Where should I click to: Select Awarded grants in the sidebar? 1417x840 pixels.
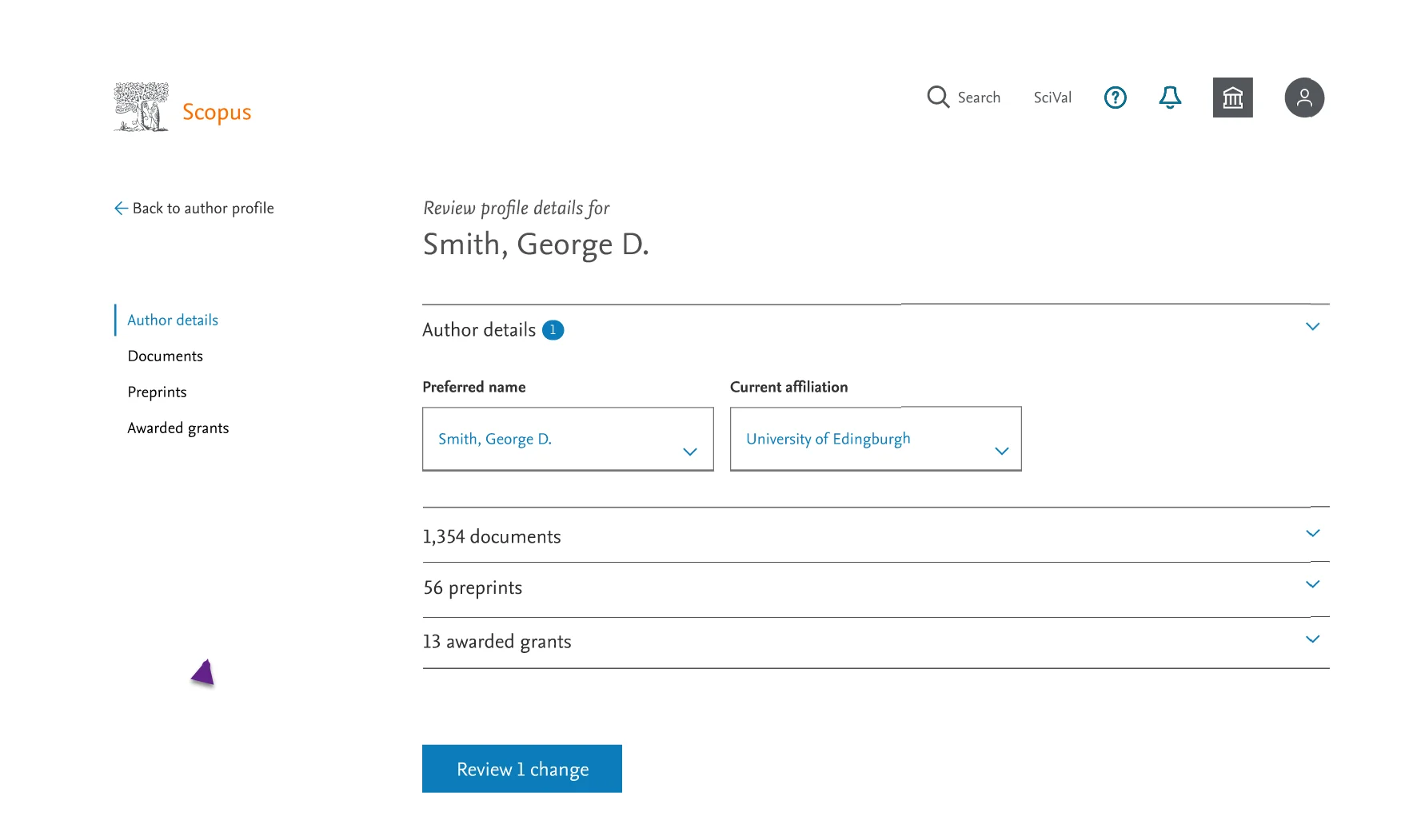(x=178, y=428)
